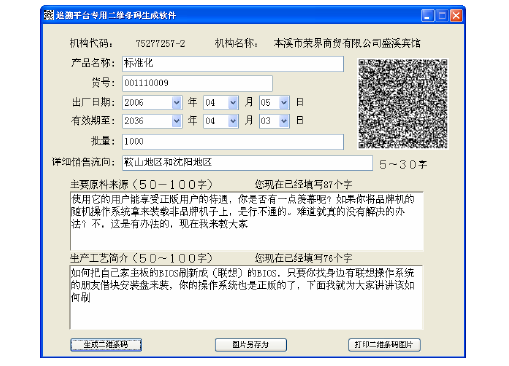Click the 您现在已经填写87个字 counter

303,184
